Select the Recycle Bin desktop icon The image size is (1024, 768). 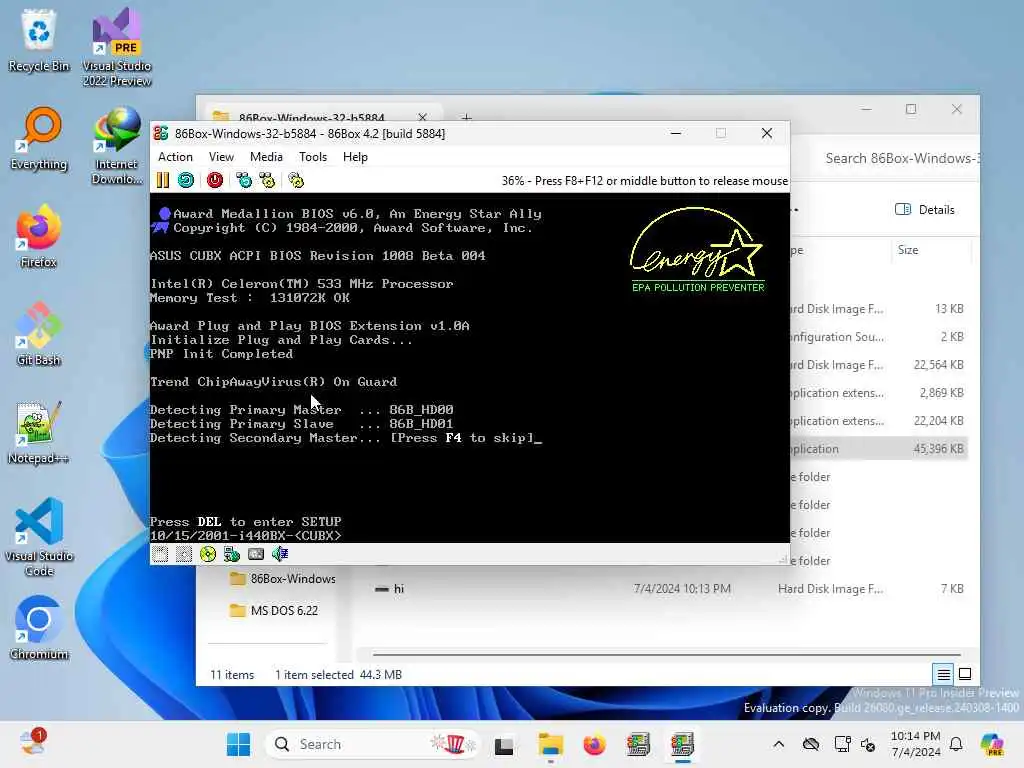39,39
